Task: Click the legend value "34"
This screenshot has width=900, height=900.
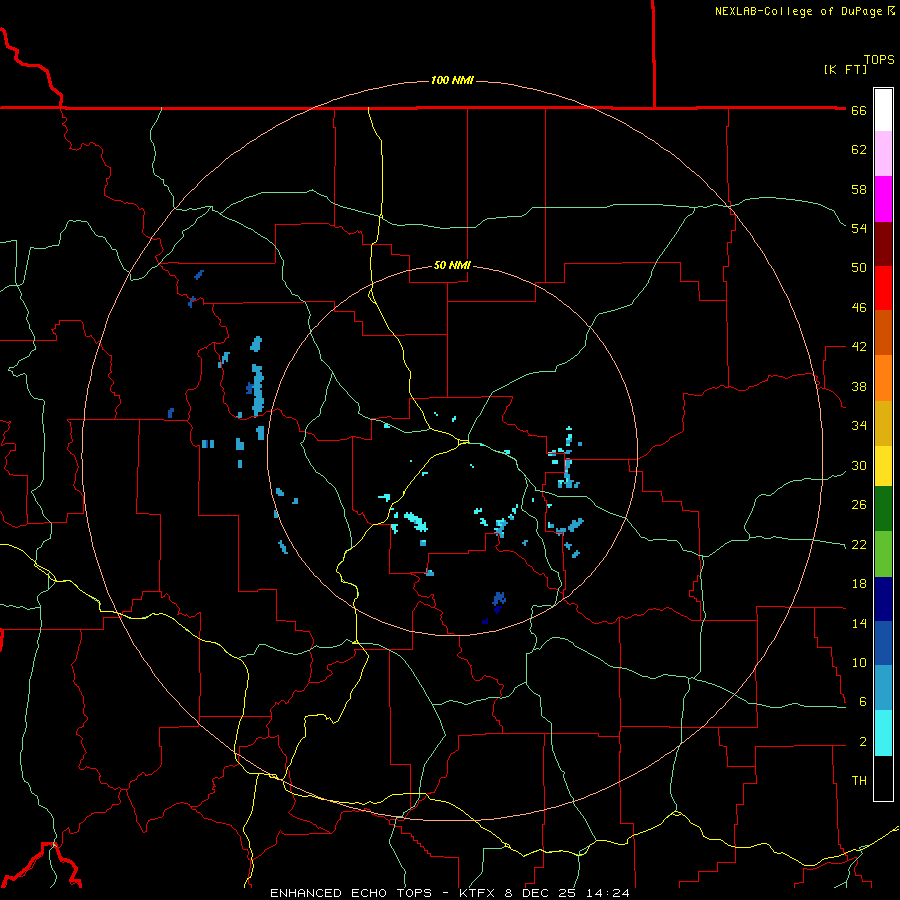Action: [x=859, y=426]
